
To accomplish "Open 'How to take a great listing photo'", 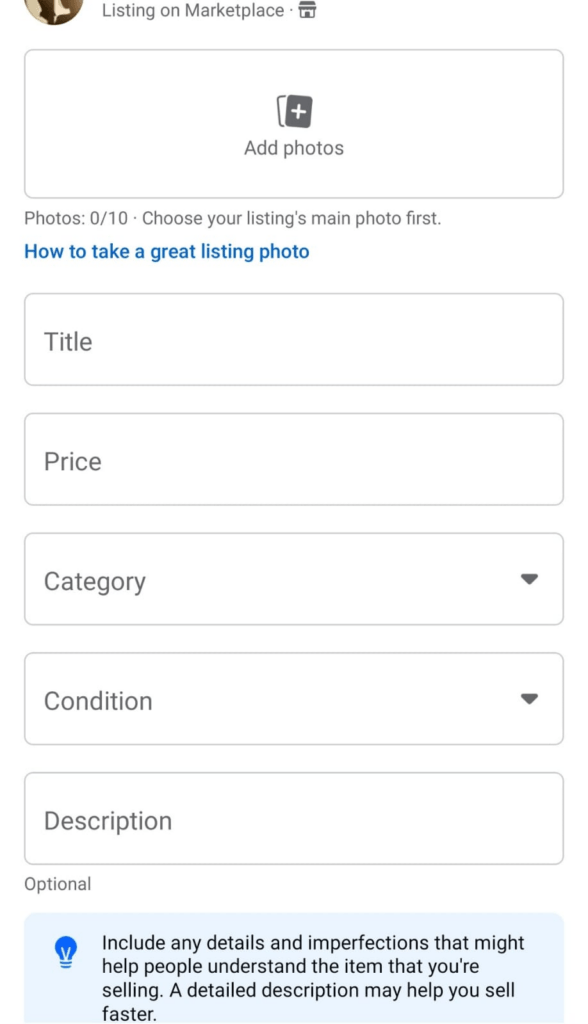I will [167, 251].
